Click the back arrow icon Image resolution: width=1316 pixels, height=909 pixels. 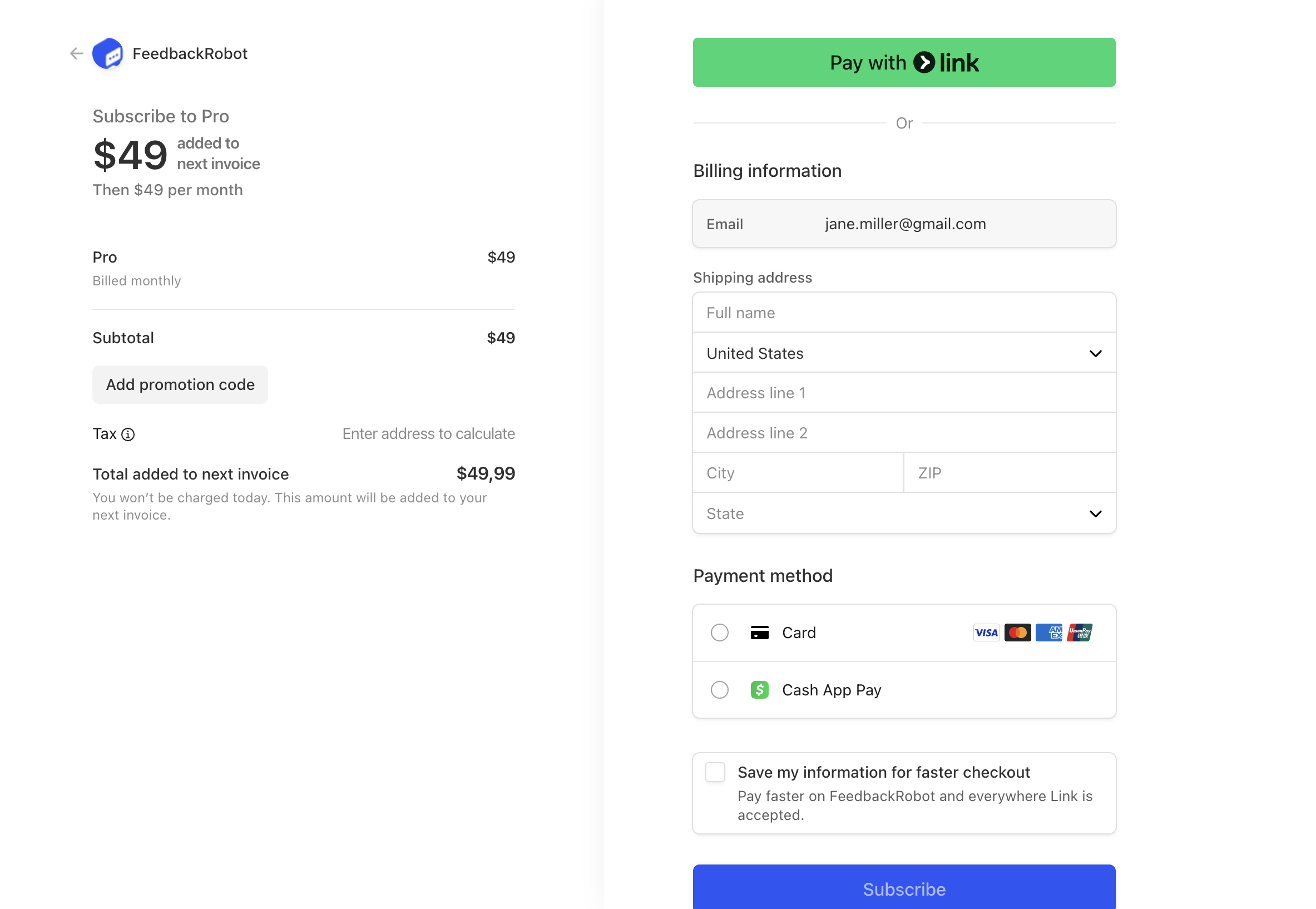coord(76,53)
